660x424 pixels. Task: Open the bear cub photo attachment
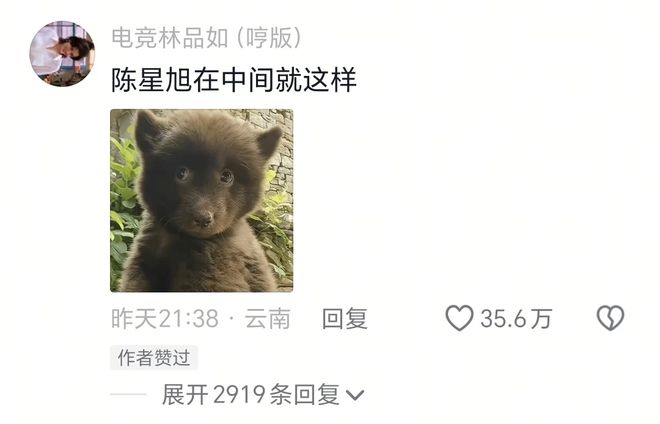click(x=202, y=200)
